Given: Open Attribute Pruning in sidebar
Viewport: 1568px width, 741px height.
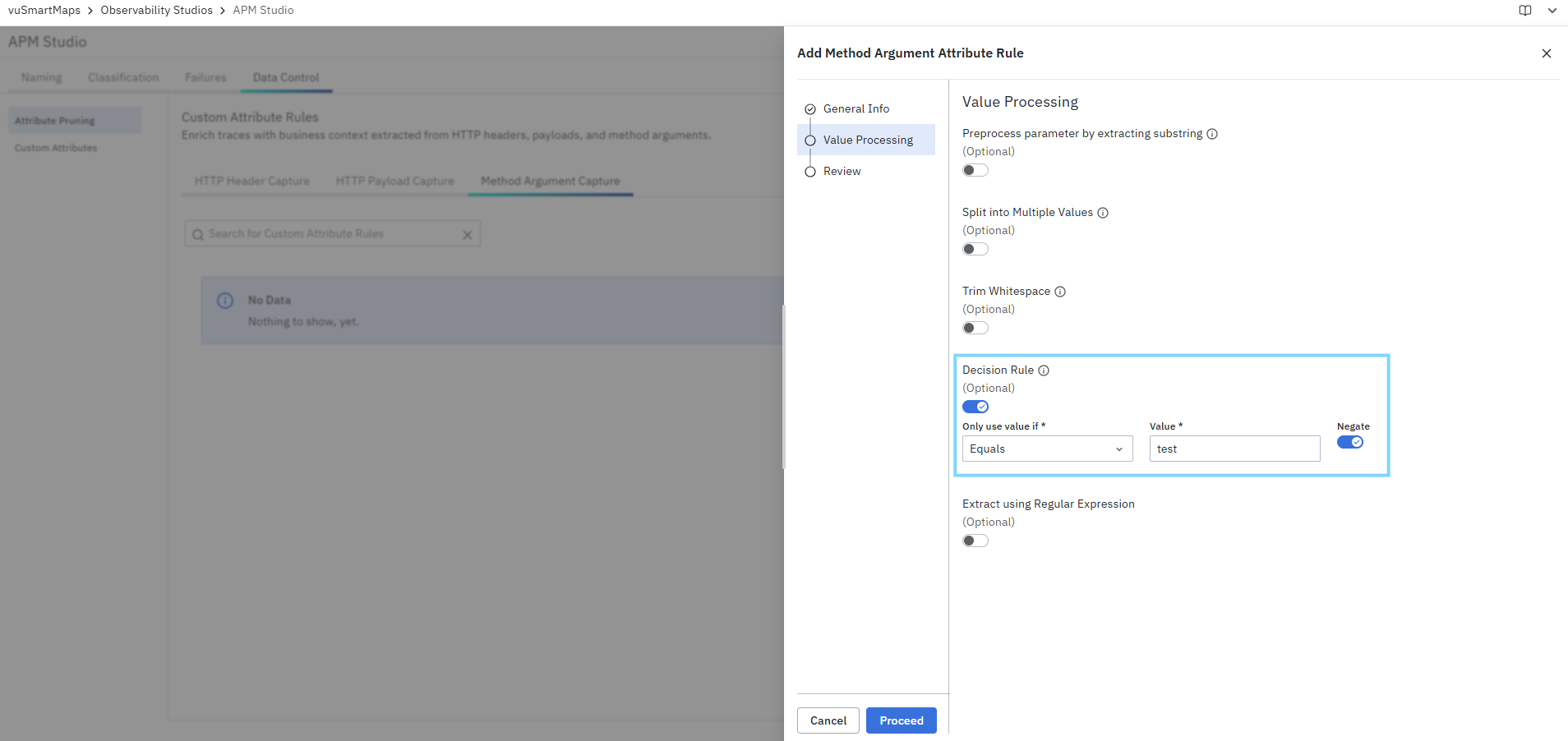Looking at the screenshot, I should tap(75, 121).
